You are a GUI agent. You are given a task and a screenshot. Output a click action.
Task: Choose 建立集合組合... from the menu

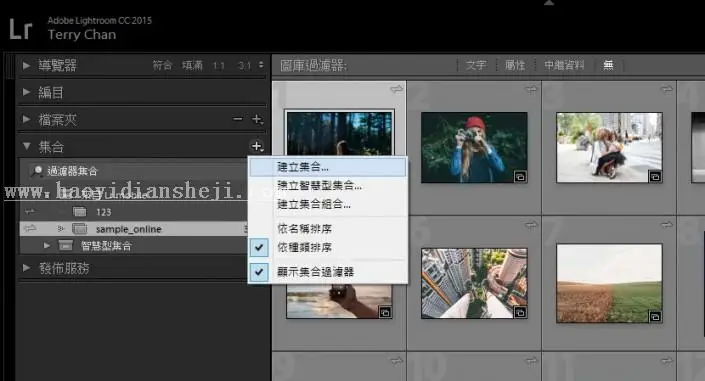click(328, 204)
